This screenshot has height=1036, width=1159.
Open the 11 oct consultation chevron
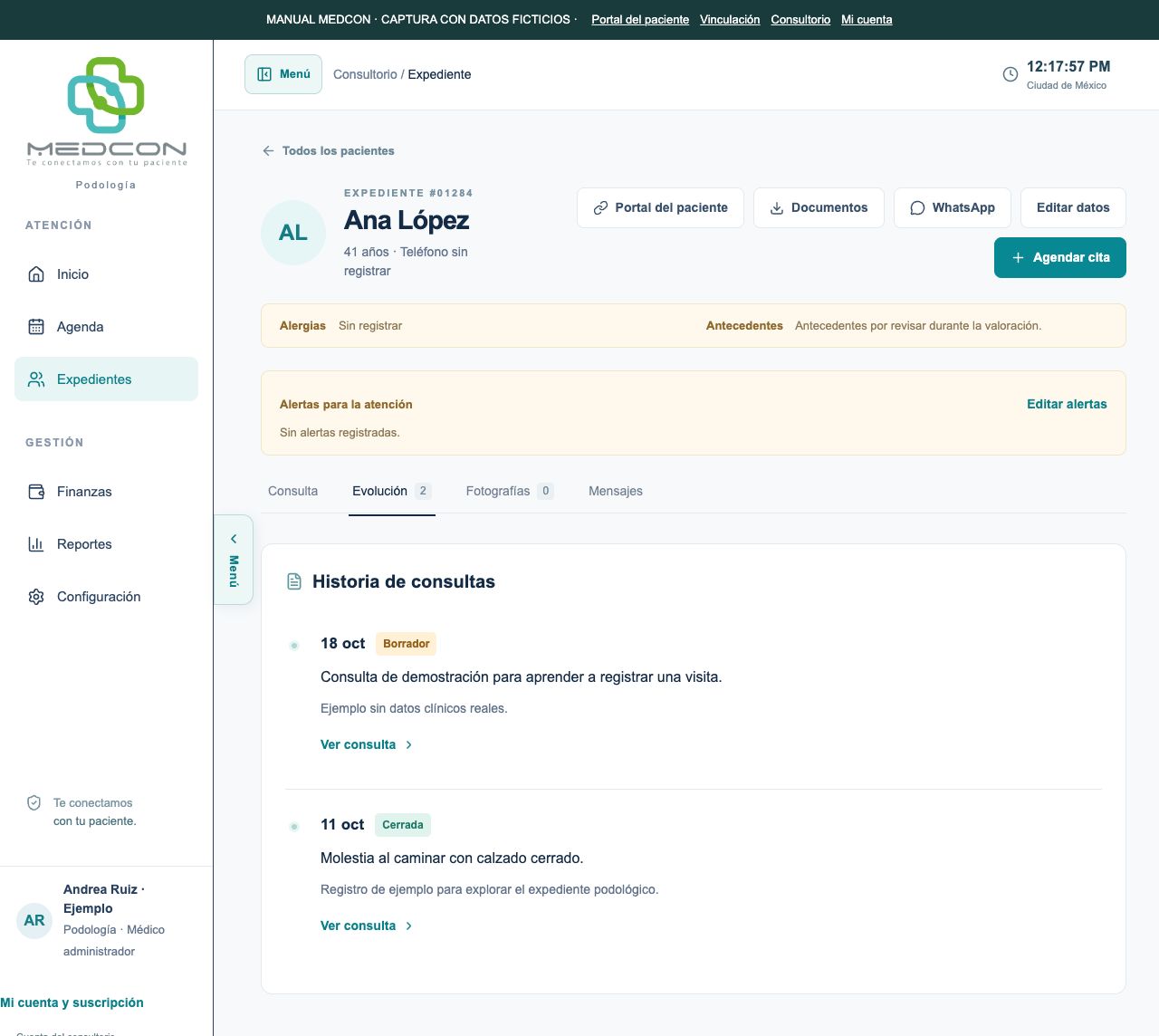pyautogui.click(x=409, y=926)
